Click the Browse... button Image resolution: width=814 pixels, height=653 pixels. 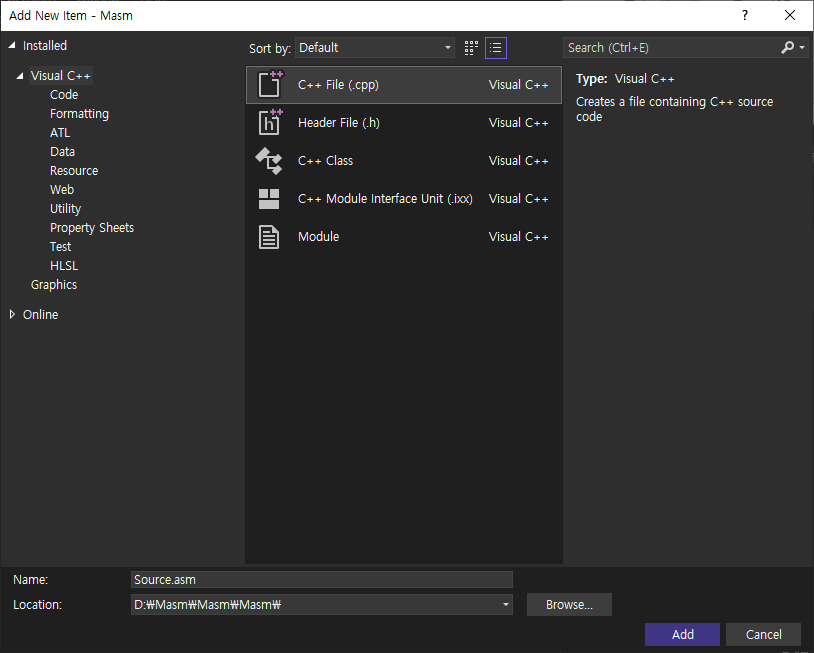click(569, 605)
